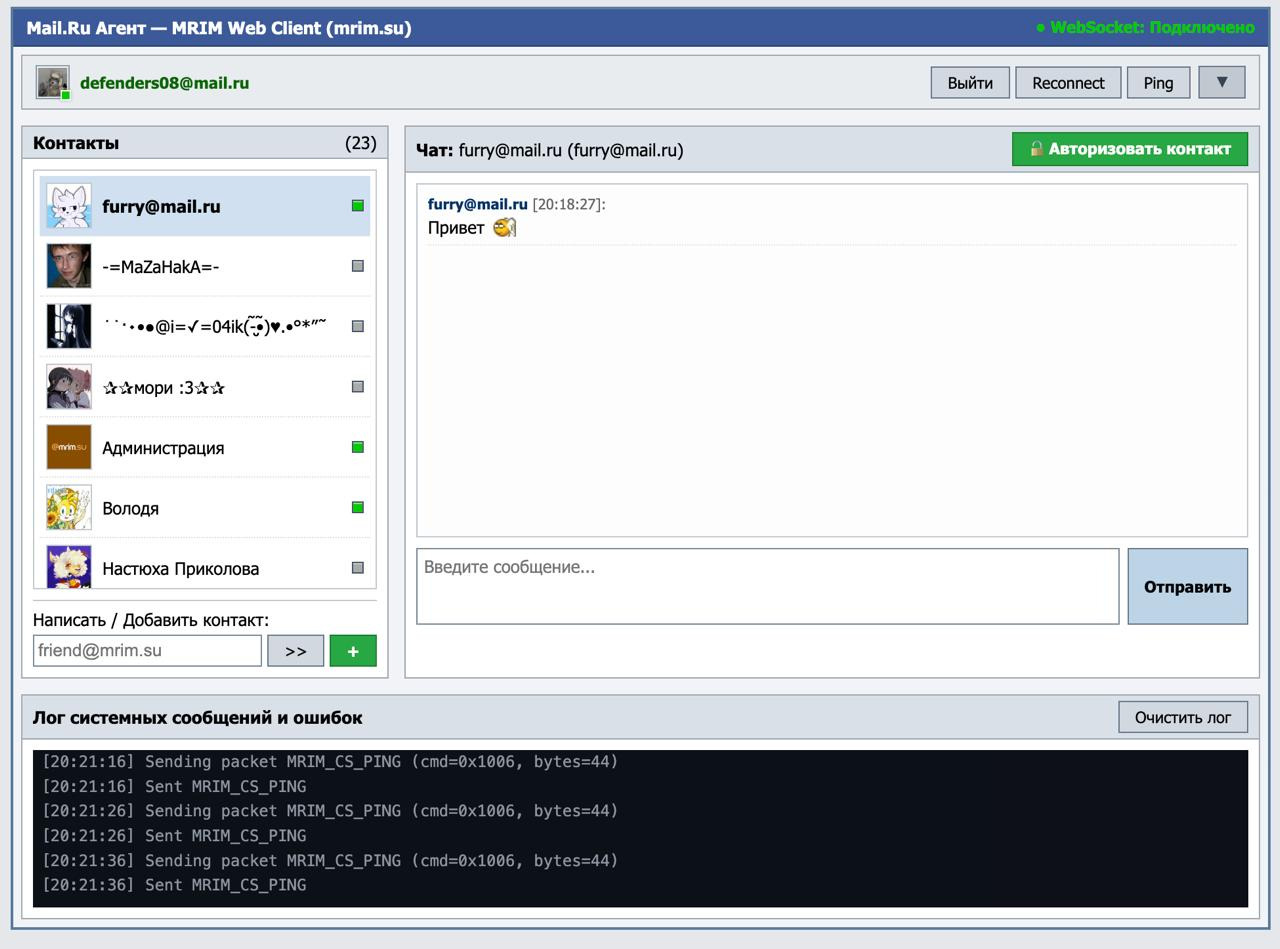Viewport: 1280px width, 949px height.
Task: Focus the friend@mrim.su contact input field
Action: 147,650
